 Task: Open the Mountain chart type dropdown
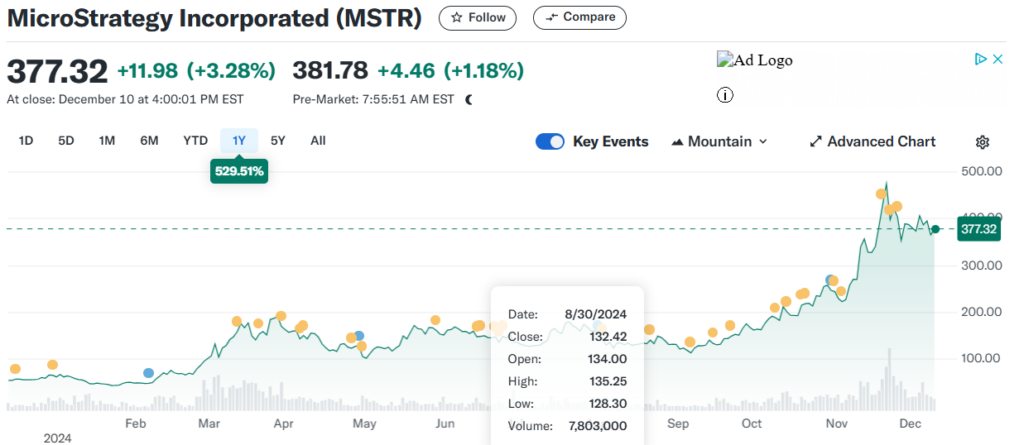tap(719, 142)
